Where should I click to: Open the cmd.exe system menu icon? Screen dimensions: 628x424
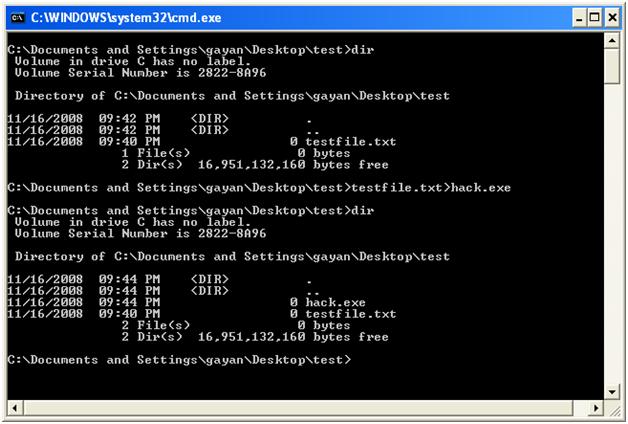(15, 17)
